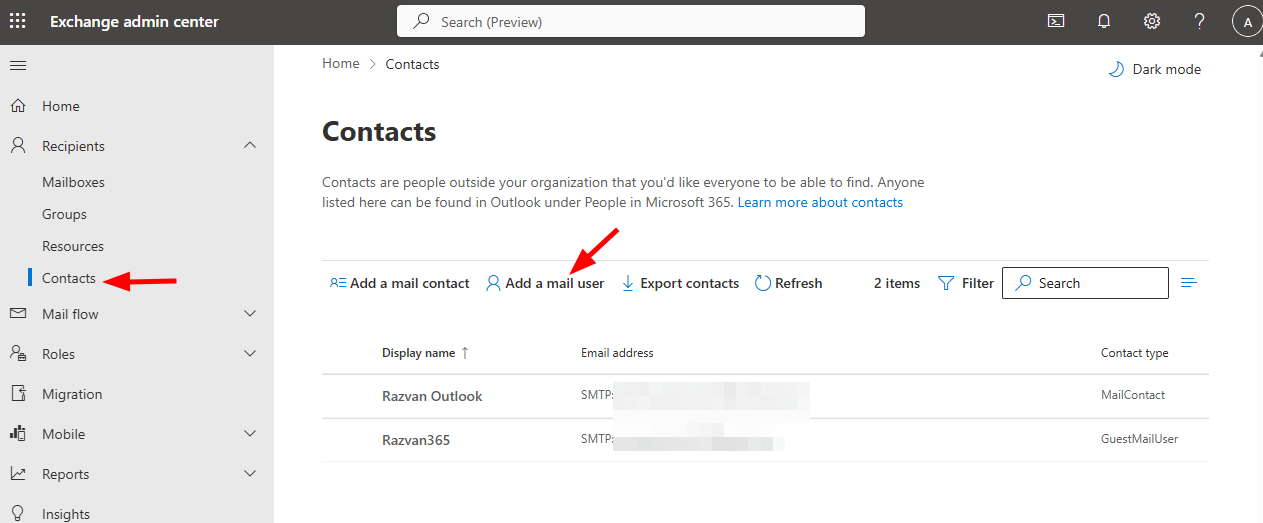Collapse the Recipients section

point(250,146)
